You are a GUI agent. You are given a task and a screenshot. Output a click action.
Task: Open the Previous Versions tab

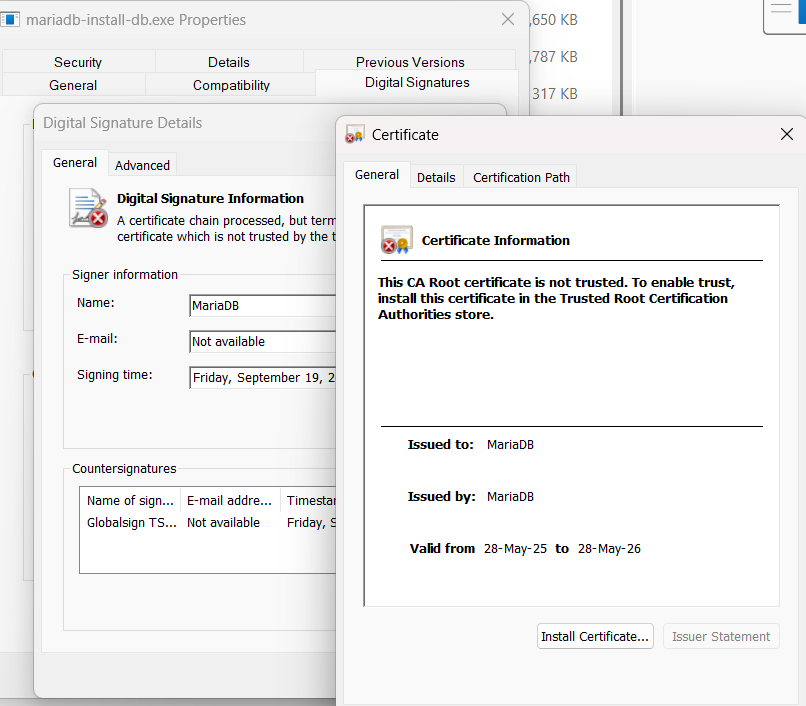point(410,62)
